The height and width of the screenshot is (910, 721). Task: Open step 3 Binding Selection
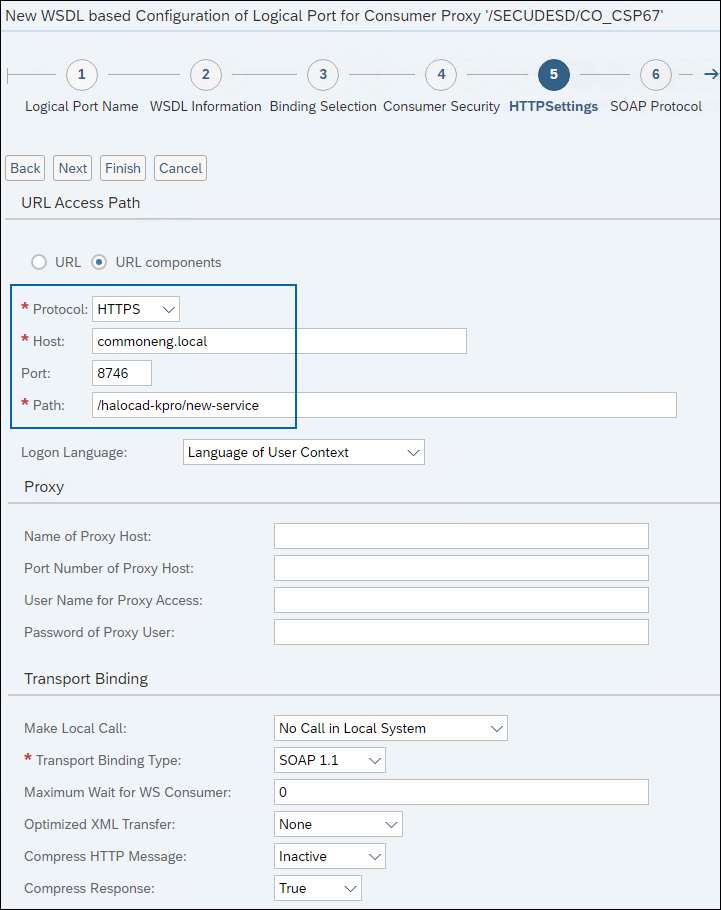[x=323, y=74]
